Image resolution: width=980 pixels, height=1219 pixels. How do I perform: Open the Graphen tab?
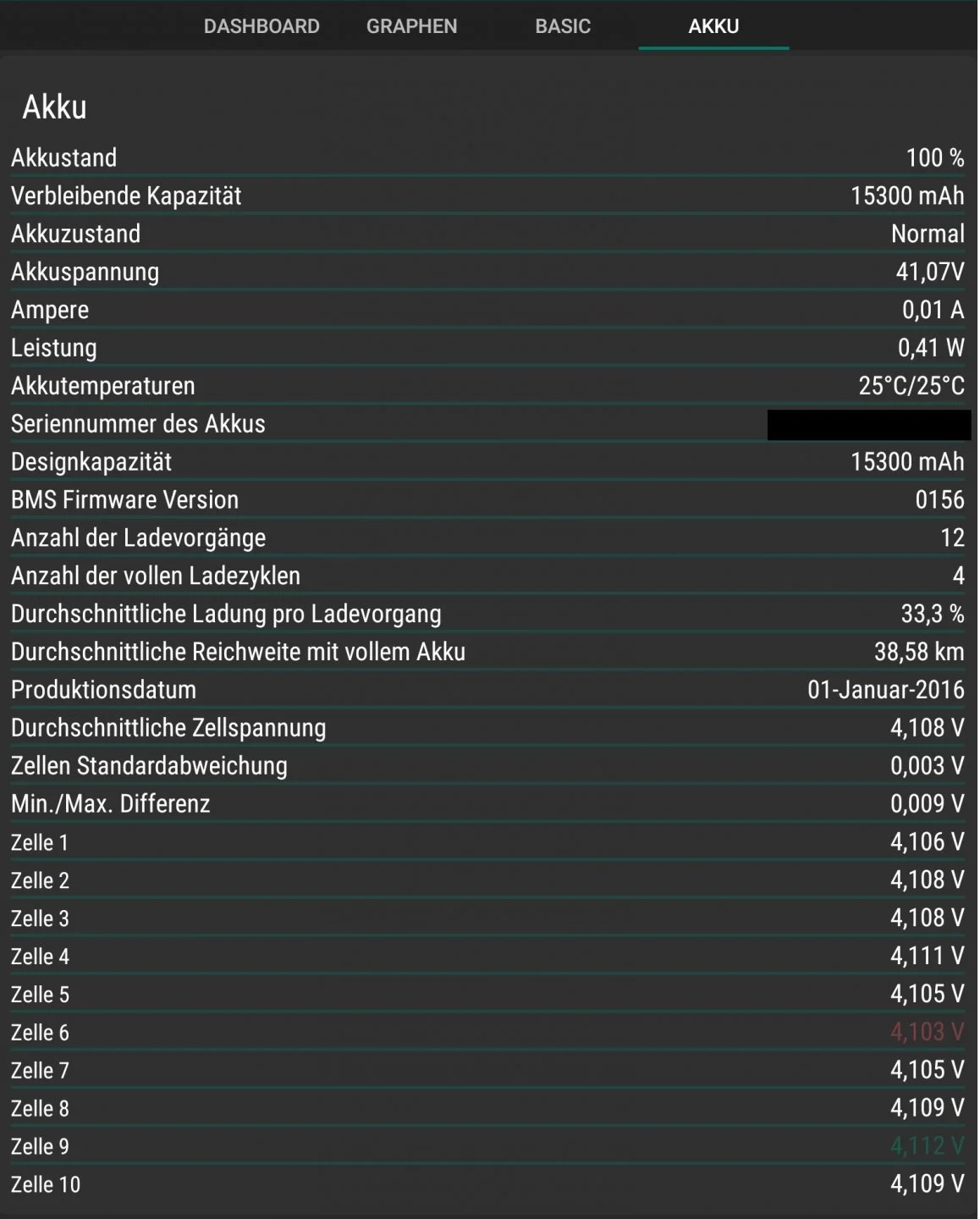(411, 26)
